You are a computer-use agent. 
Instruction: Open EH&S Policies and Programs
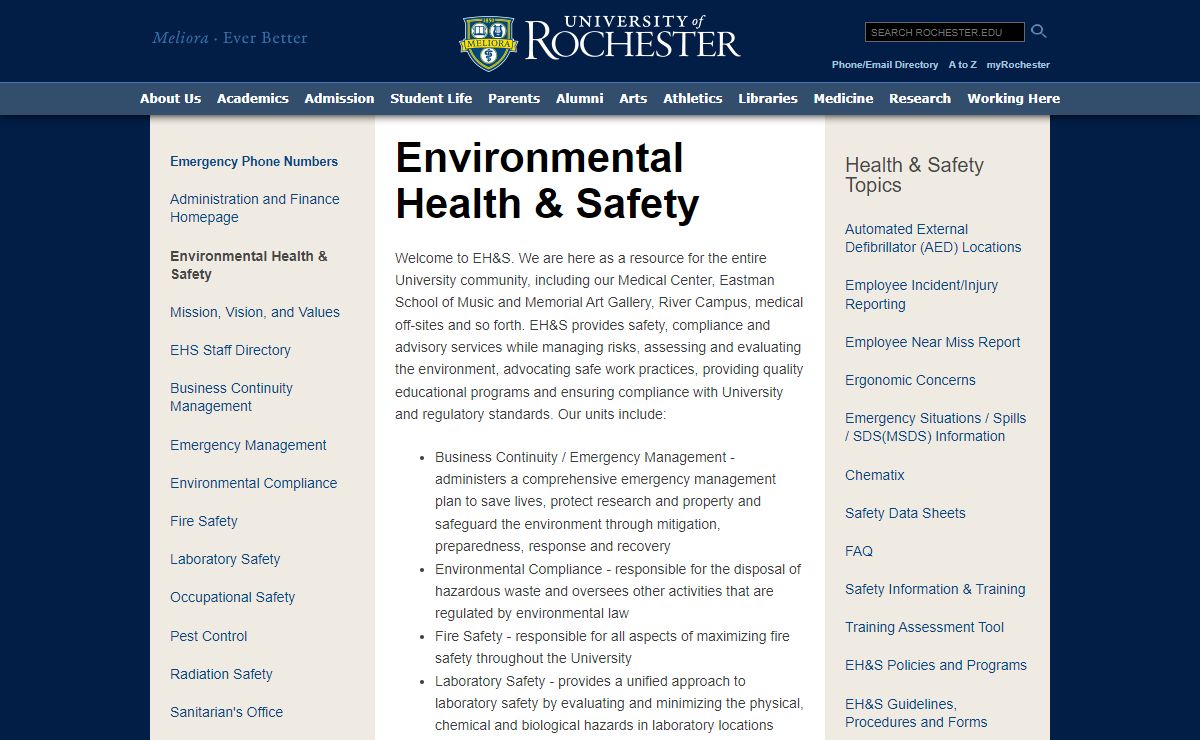(x=936, y=665)
